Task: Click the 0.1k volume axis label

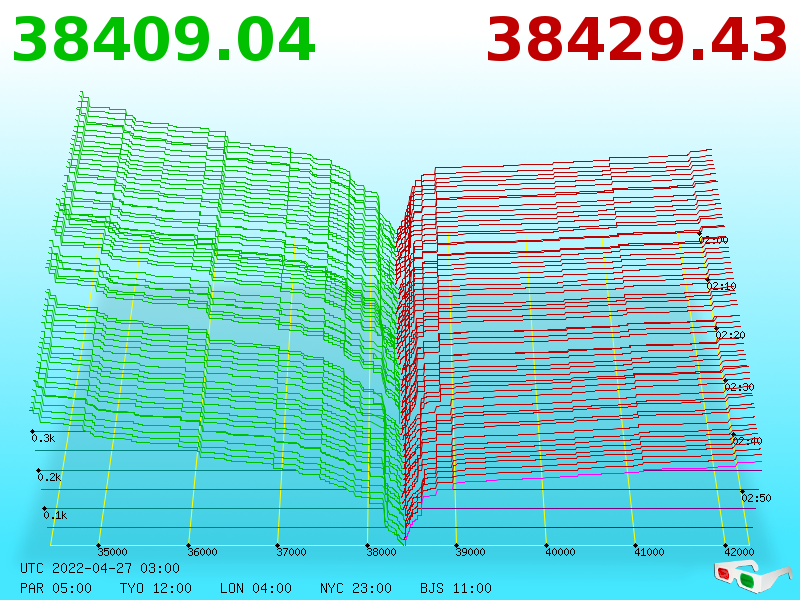Action: (56, 515)
